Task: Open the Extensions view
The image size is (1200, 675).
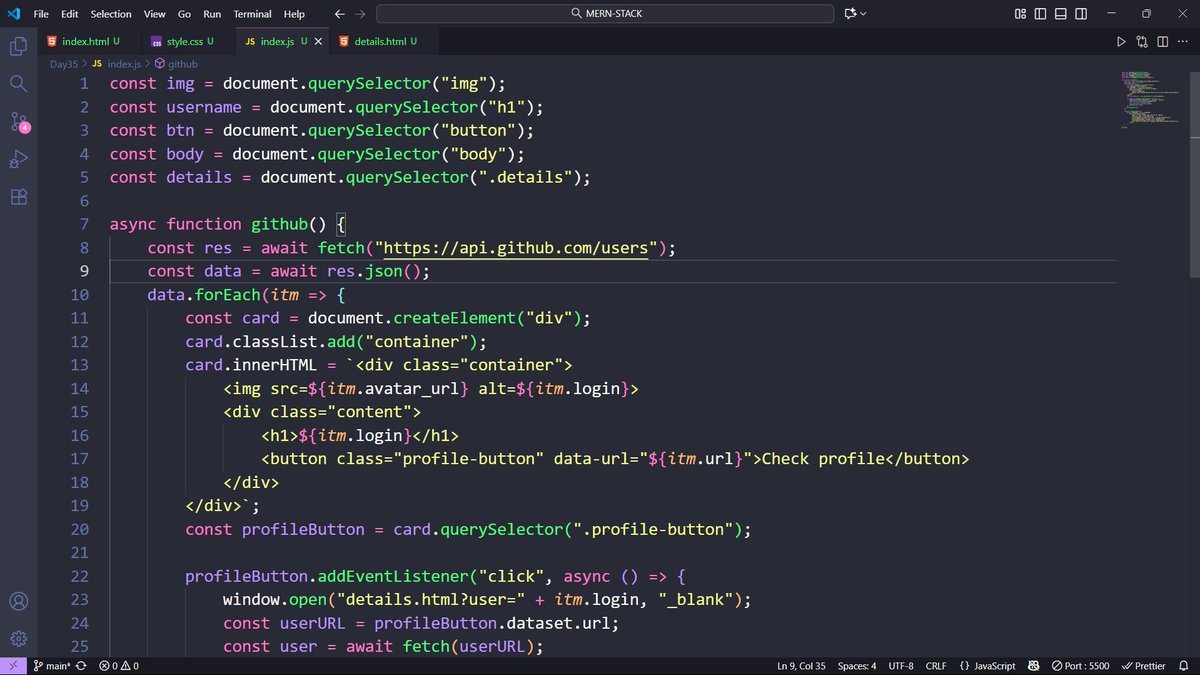Action: click(x=18, y=197)
